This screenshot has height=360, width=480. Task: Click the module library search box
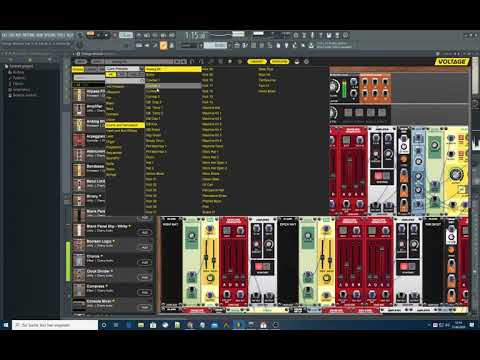click(x=89, y=77)
